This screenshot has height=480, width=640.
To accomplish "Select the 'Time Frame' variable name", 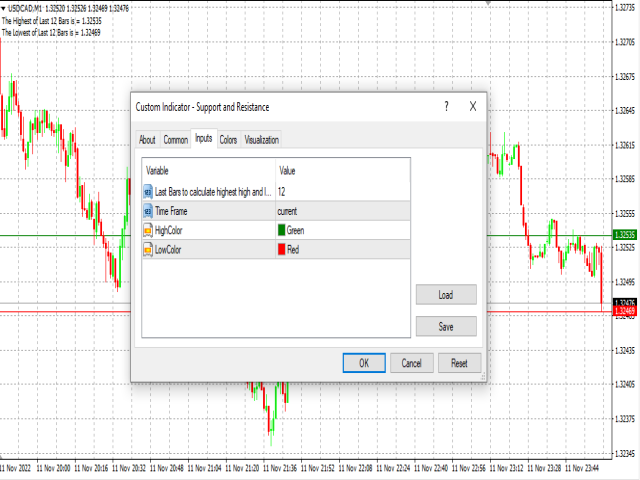I will 171,211.
